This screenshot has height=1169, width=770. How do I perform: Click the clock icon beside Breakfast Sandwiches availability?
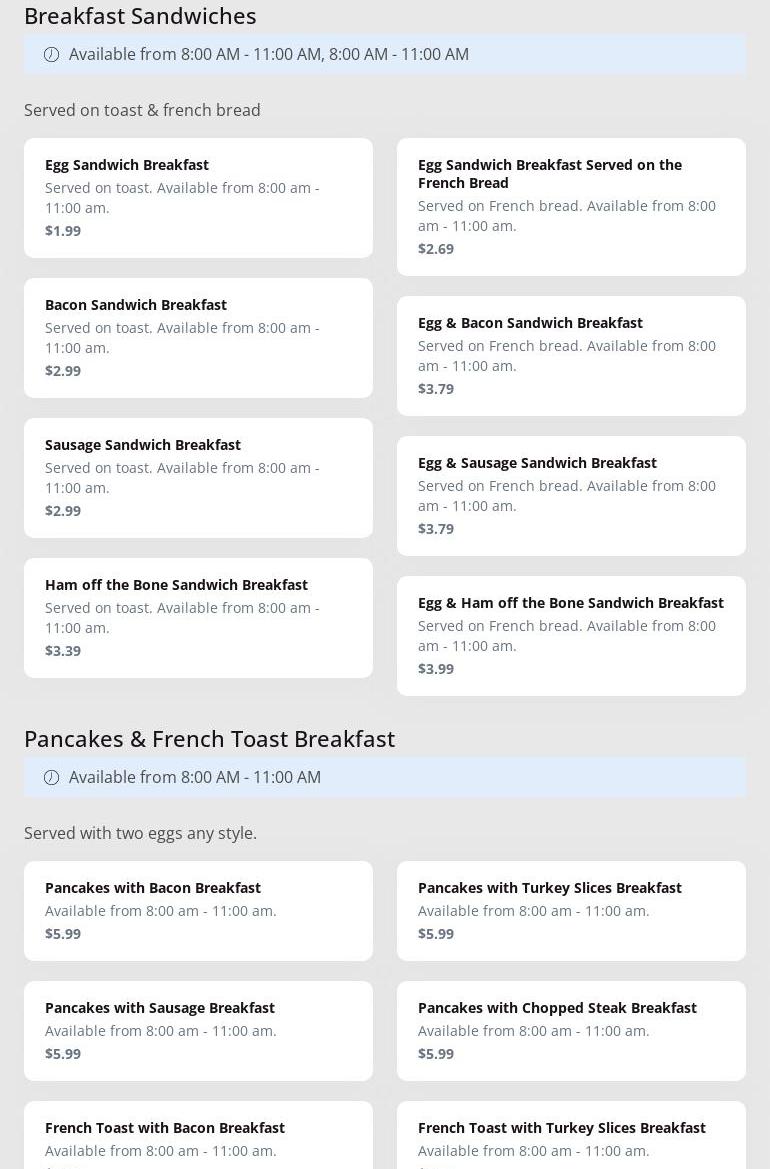point(51,55)
